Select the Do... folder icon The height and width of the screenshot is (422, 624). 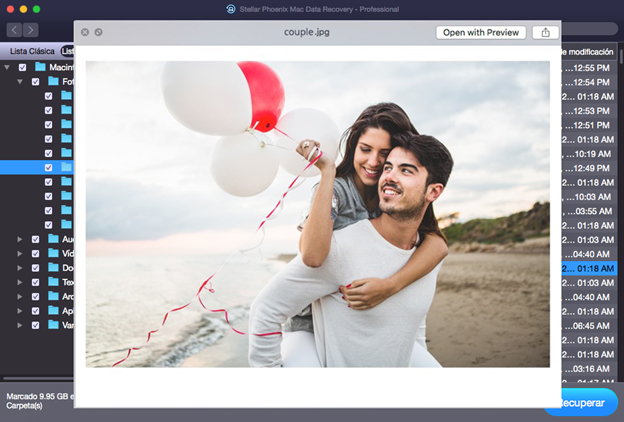[53, 268]
